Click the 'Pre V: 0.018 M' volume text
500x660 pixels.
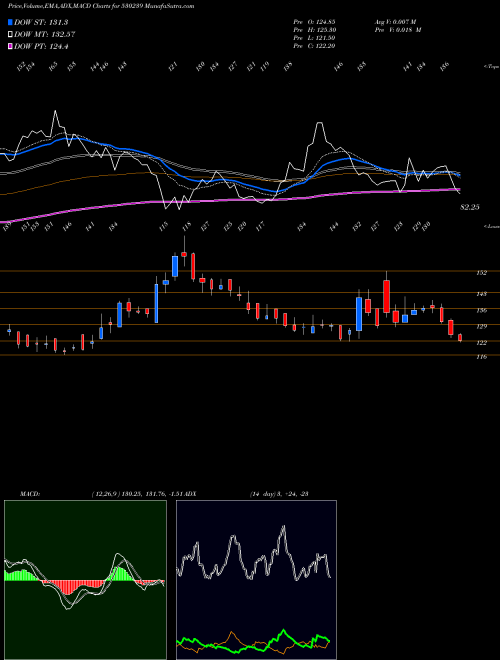tap(398, 30)
